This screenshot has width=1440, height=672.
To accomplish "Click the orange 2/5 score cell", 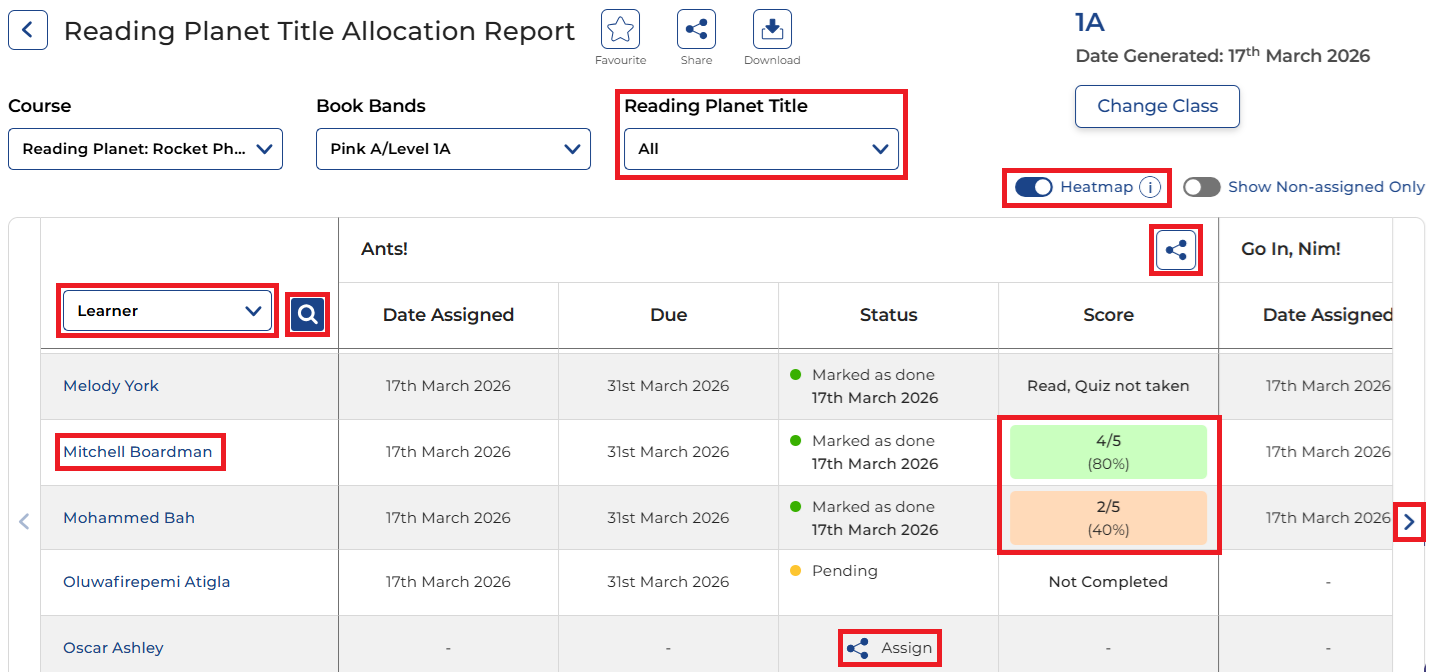I will point(1108,518).
